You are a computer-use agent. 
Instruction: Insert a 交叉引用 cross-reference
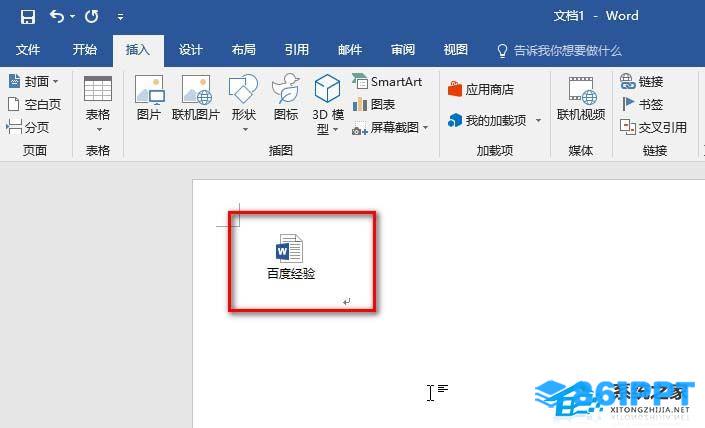(x=653, y=128)
